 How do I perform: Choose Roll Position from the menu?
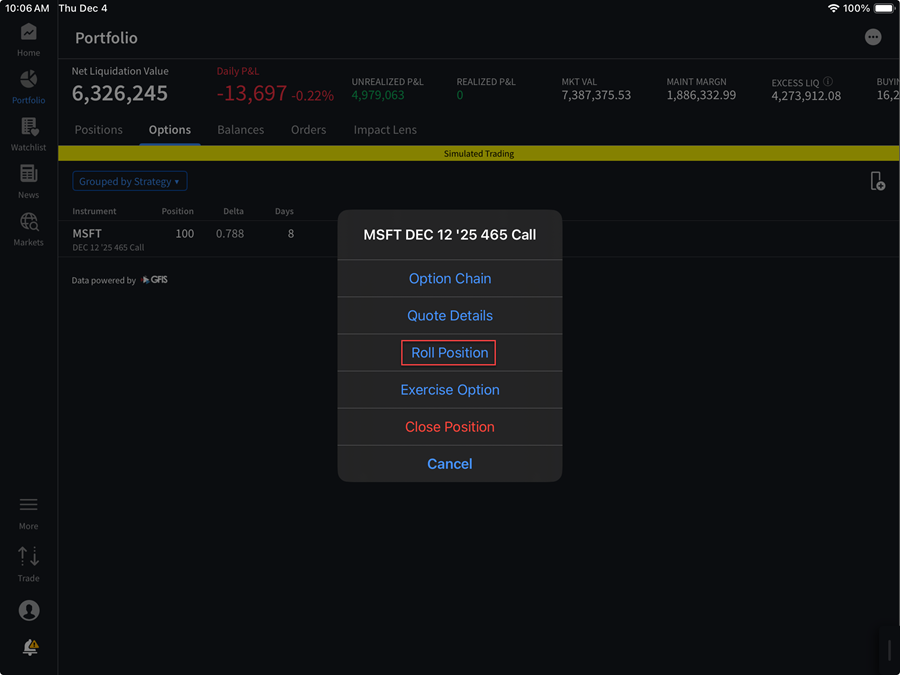coord(449,353)
